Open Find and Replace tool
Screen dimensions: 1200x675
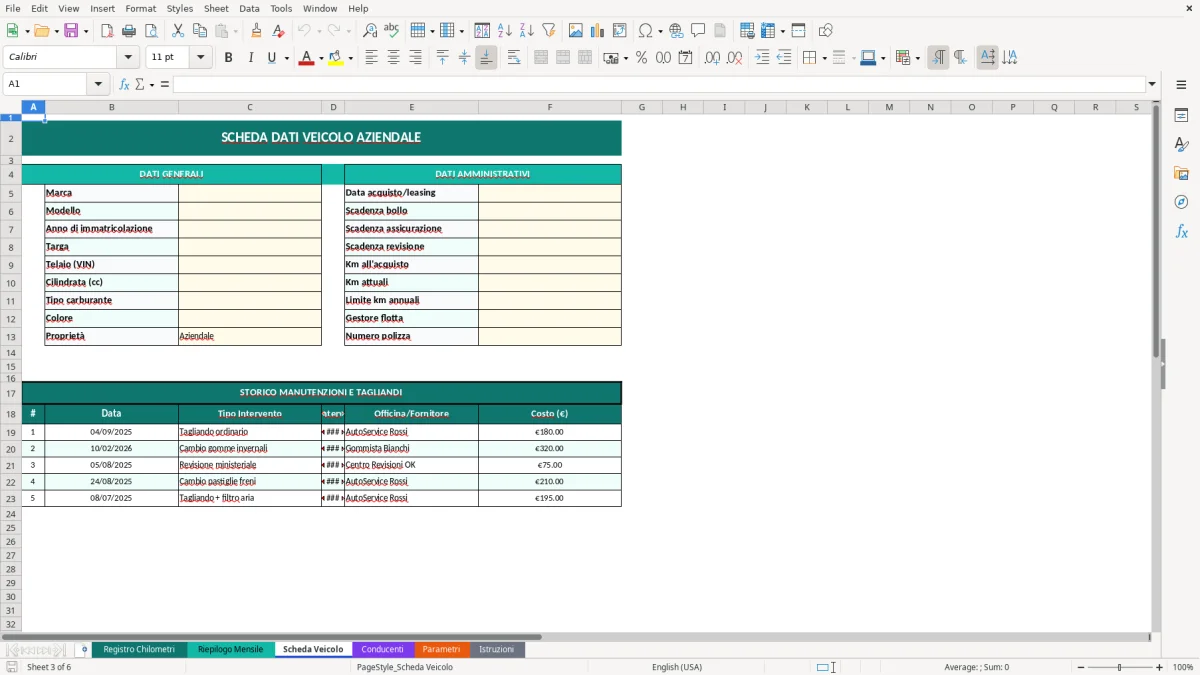370,31
